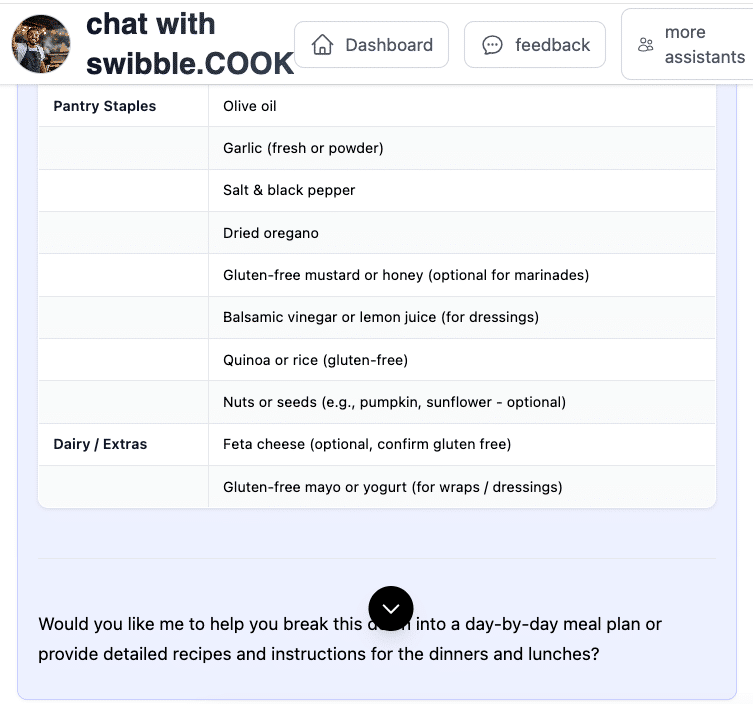Open the swibble.COOK chef avatar

point(41,45)
